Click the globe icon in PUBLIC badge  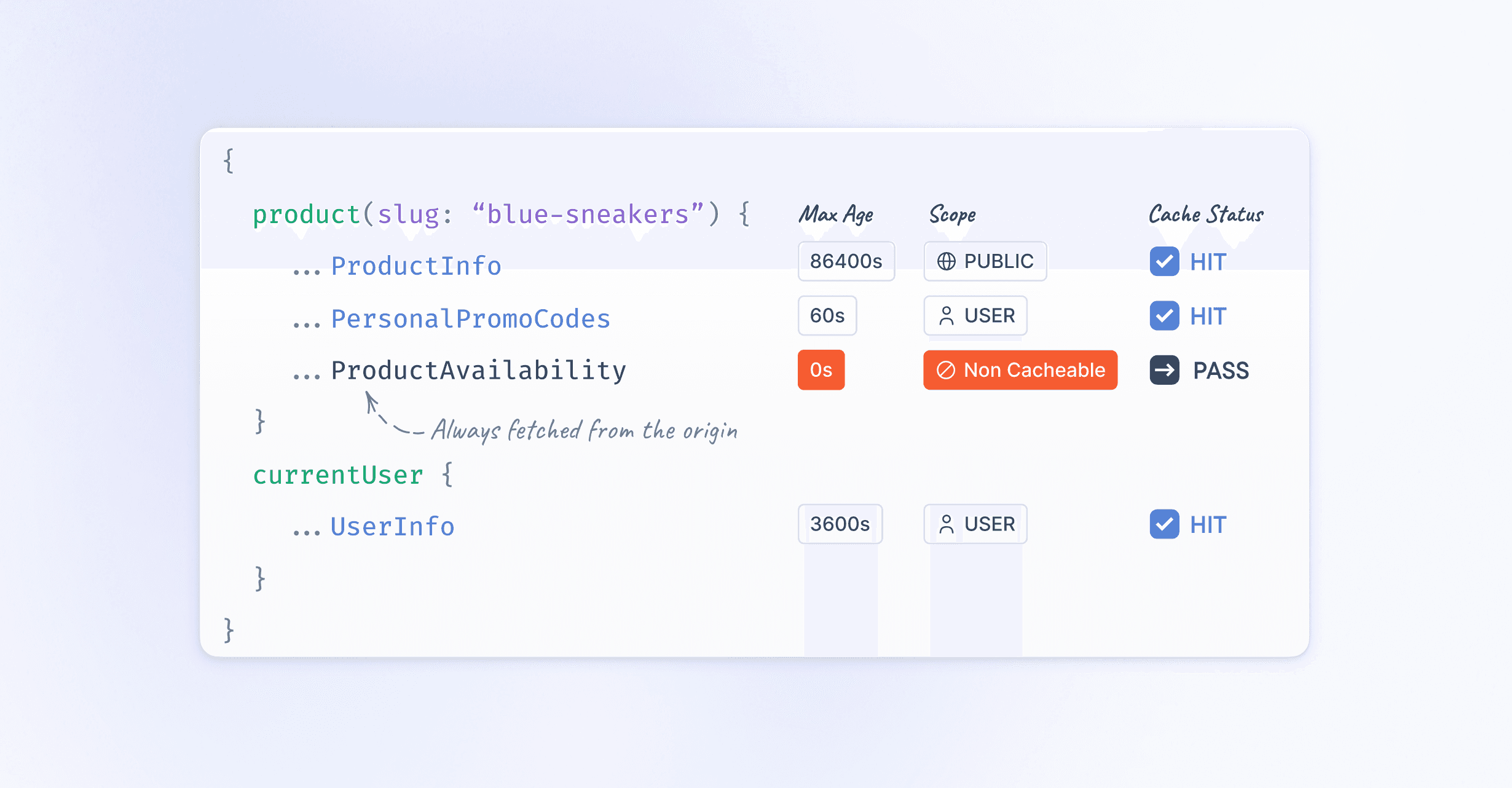coord(946,261)
